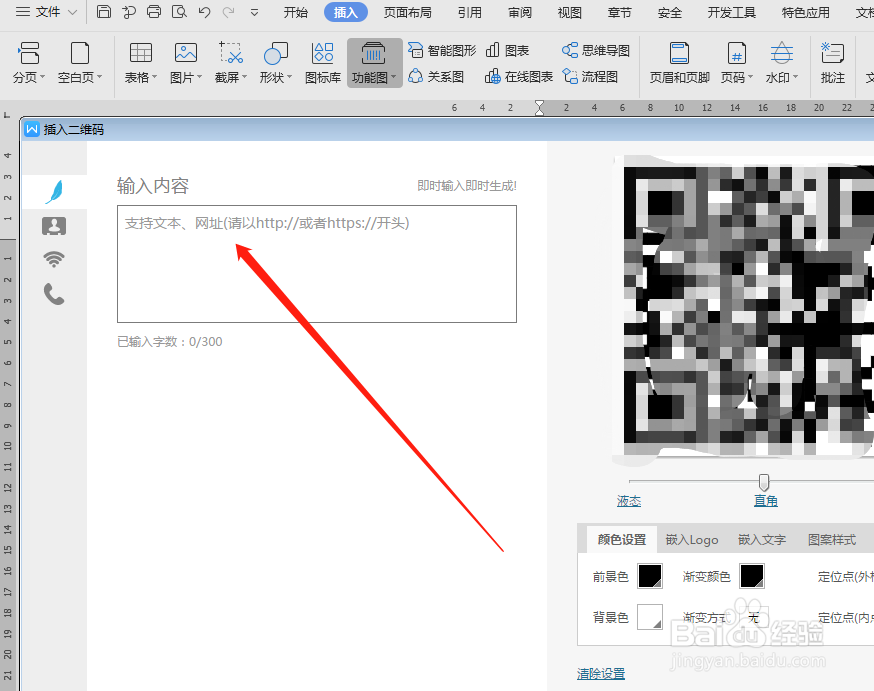Image resolution: width=874 pixels, height=691 pixels.
Task: Open the 流程图 flowchart tool
Action: (x=590, y=76)
